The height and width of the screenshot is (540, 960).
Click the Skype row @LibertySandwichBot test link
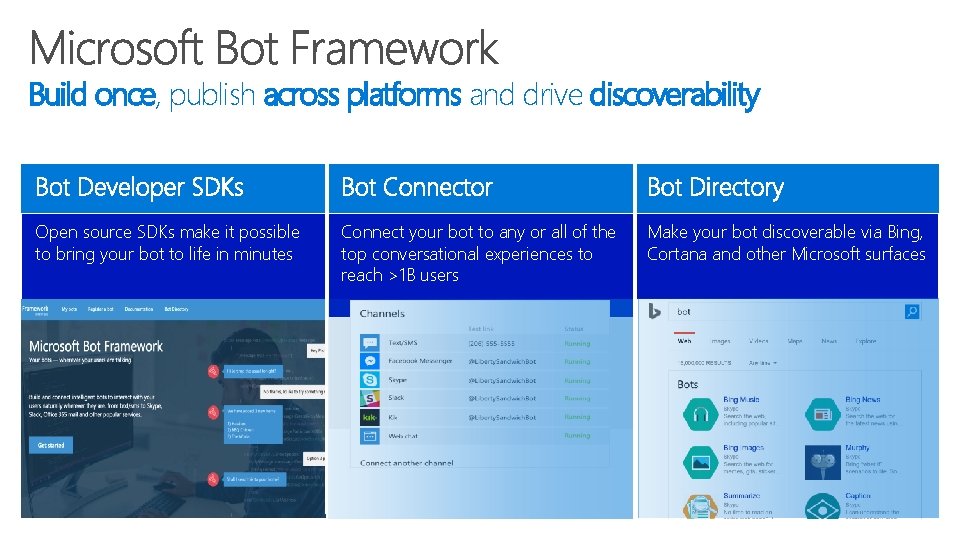pyautogui.click(x=502, y=380)
